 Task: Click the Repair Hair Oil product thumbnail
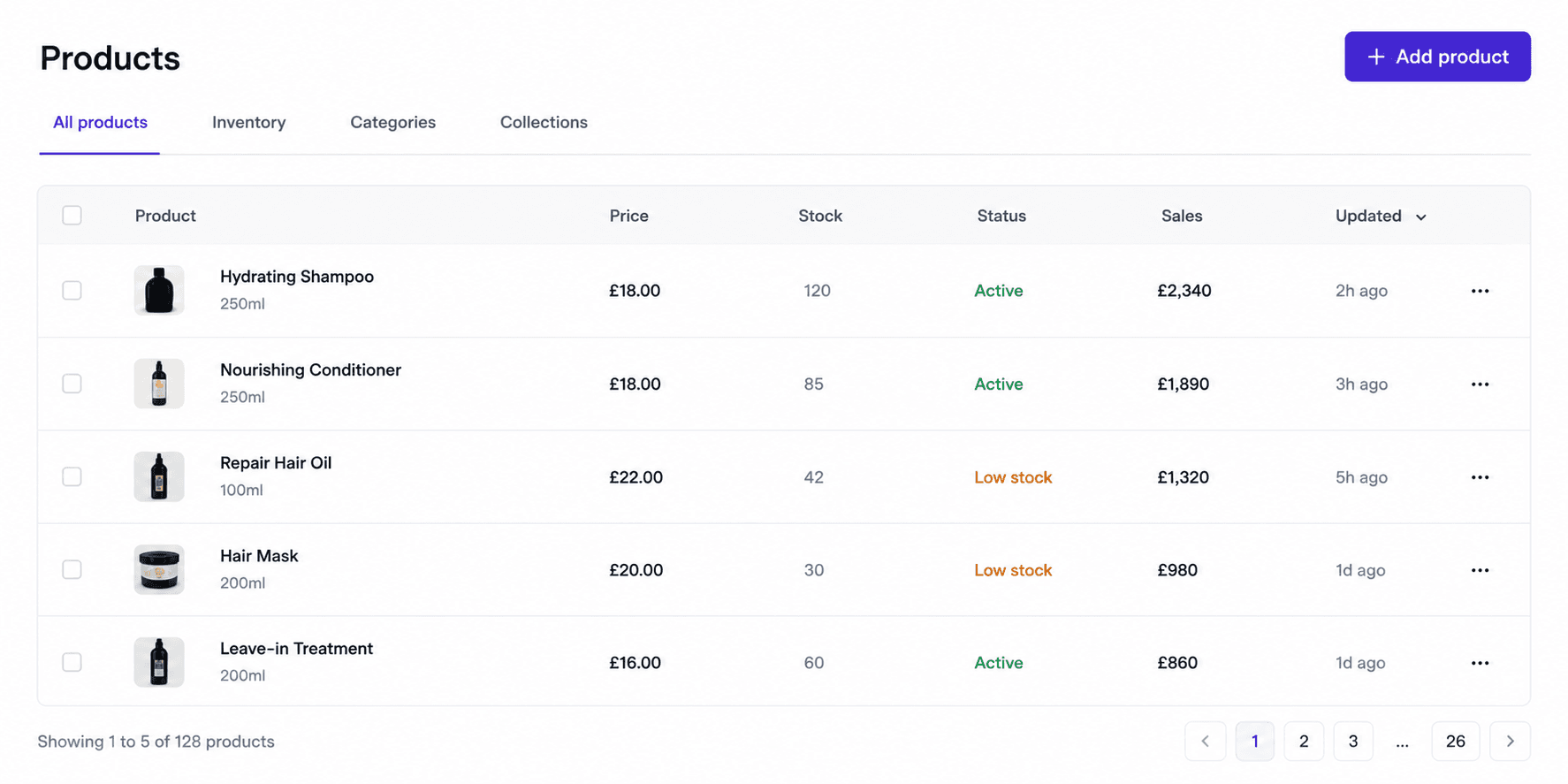[159, 476]
